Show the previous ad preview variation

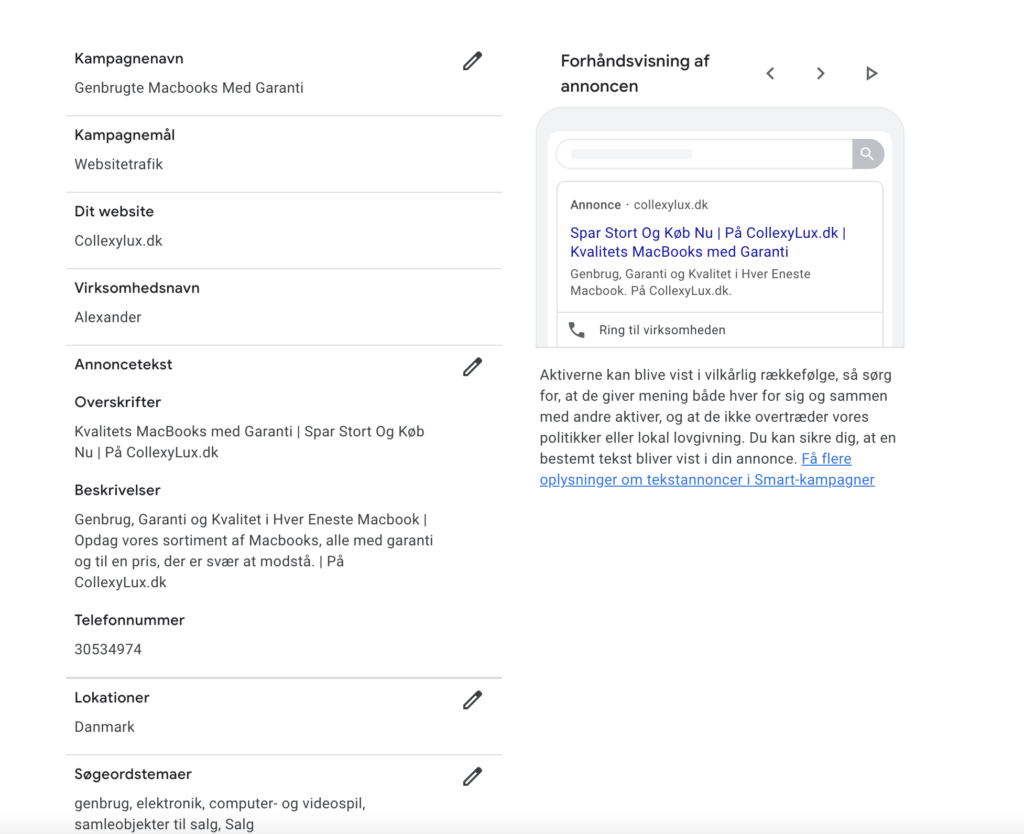(770, 73)
